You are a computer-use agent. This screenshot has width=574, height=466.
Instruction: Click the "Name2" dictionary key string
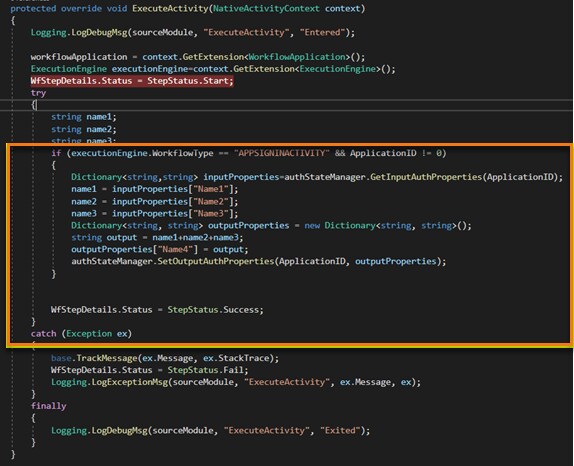[x=211, y=201]
